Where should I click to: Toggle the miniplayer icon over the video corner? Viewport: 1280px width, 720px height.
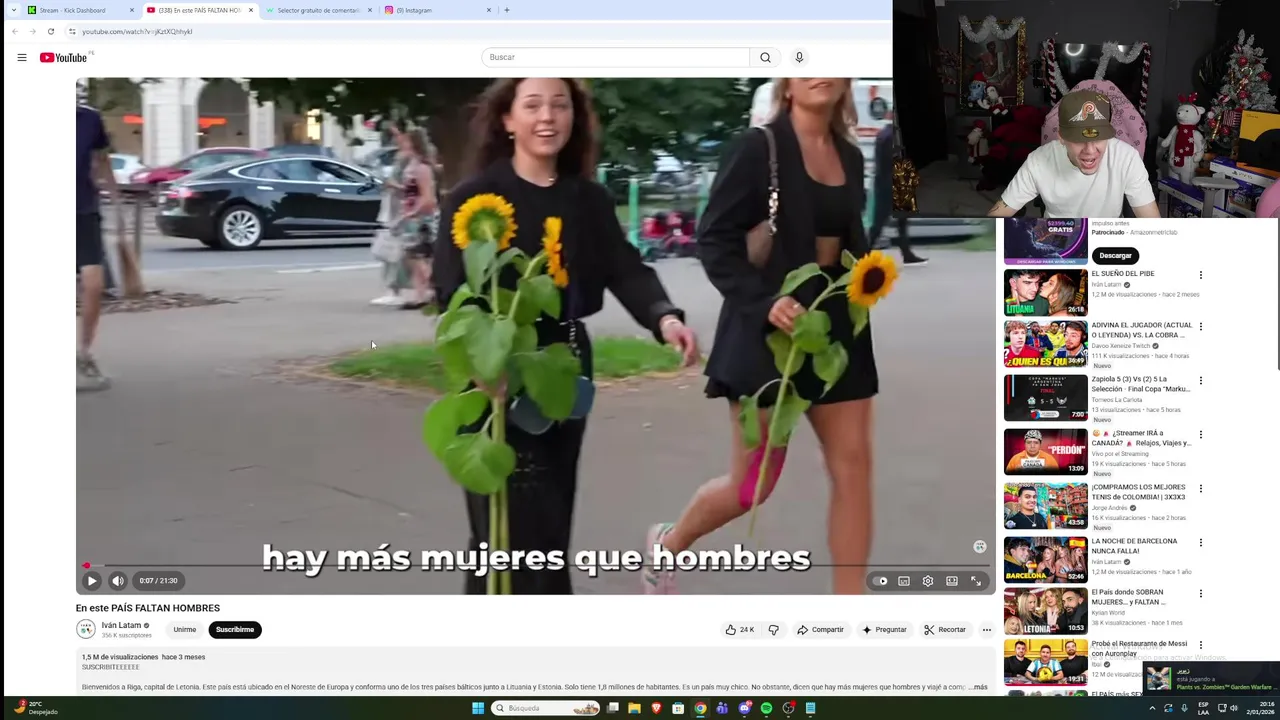tap(980, 546)
